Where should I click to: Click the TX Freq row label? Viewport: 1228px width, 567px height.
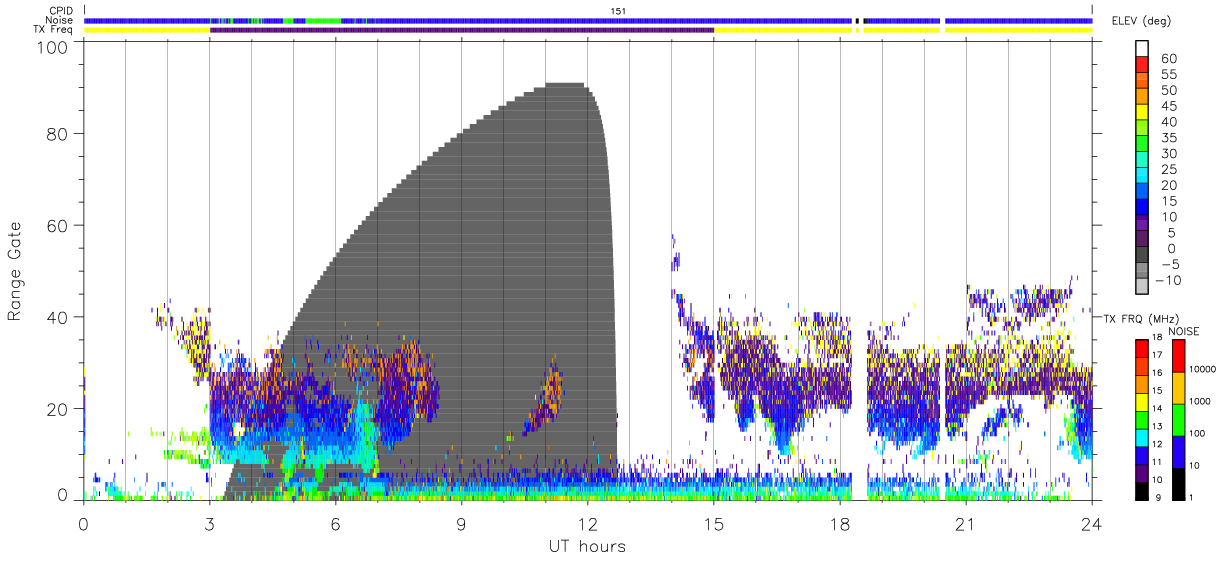tap(55, 30)
